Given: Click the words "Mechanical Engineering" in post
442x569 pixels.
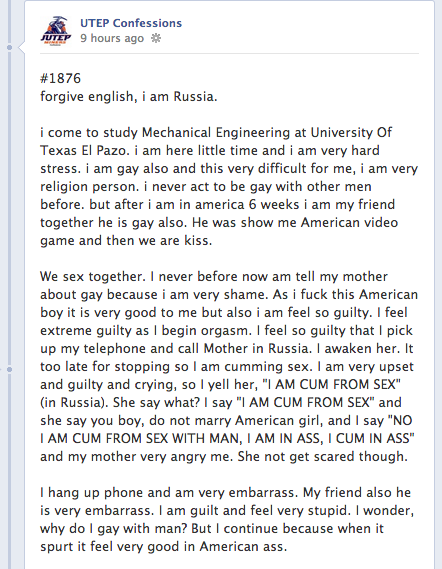Looking at the screenshot, I should pyautogui.click(x=216, y=132).
